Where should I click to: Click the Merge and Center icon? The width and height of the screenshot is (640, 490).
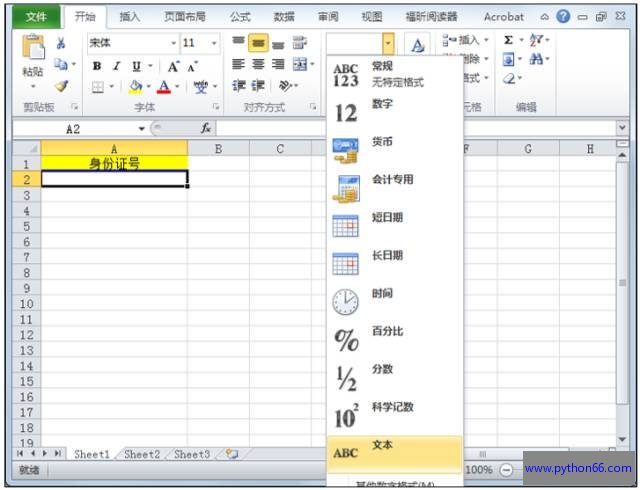pyautogui.click(x=299, y=65)
